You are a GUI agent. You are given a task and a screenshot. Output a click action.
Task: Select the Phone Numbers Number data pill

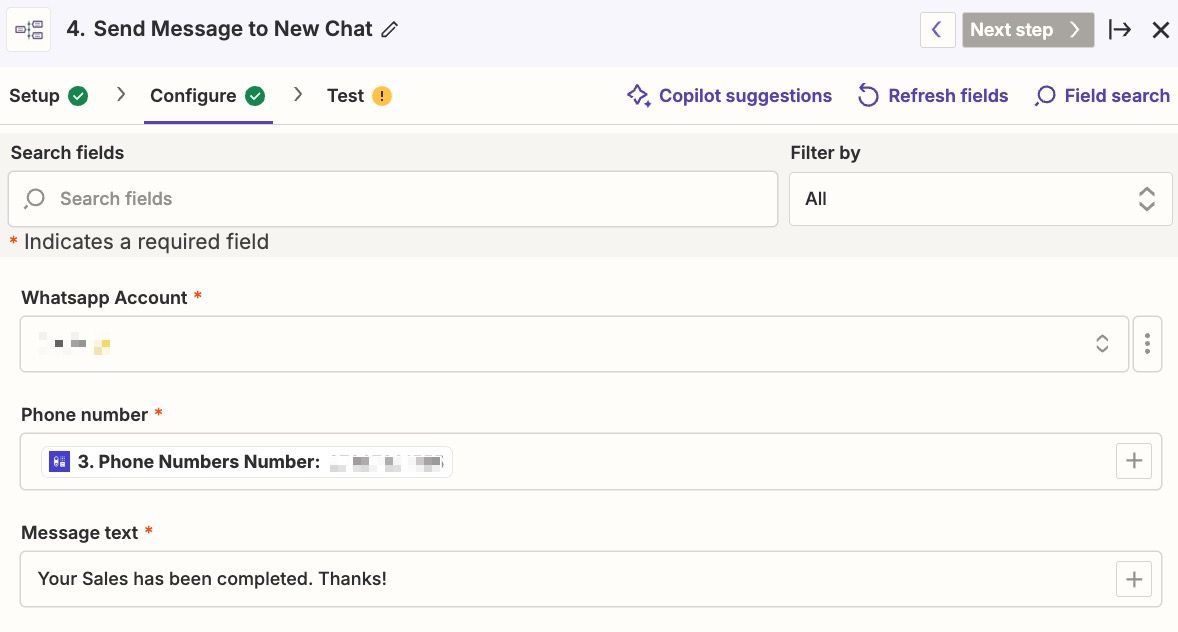247,461
